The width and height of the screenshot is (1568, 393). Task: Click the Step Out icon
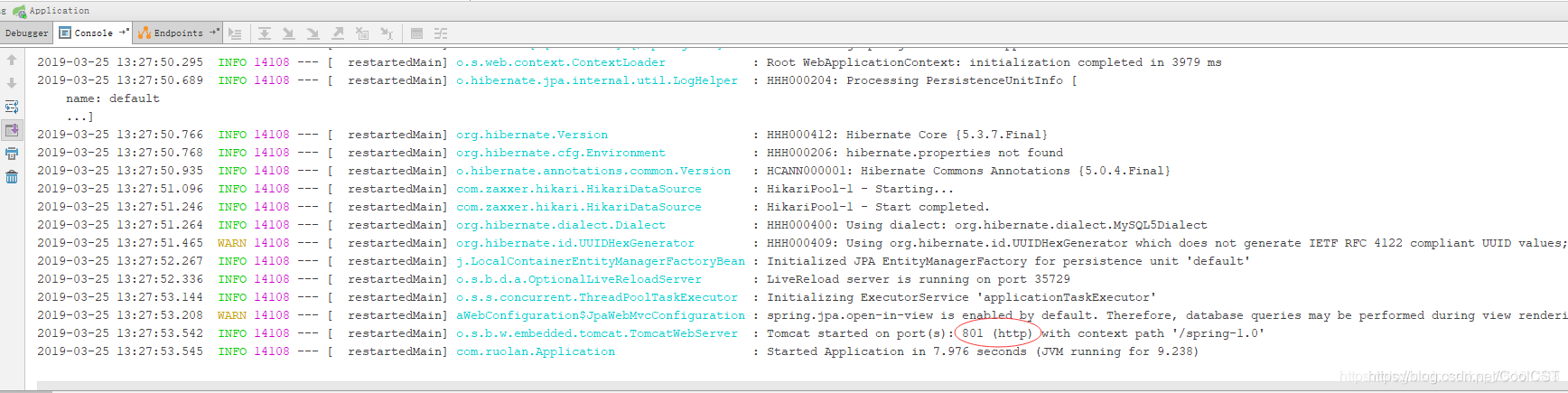pyautogui.click(x=338, y=33)
